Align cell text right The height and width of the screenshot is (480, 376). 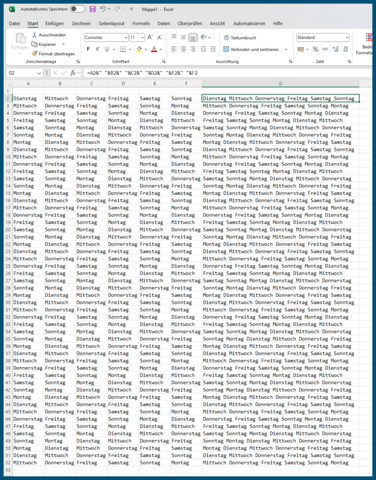click(193, 49)
